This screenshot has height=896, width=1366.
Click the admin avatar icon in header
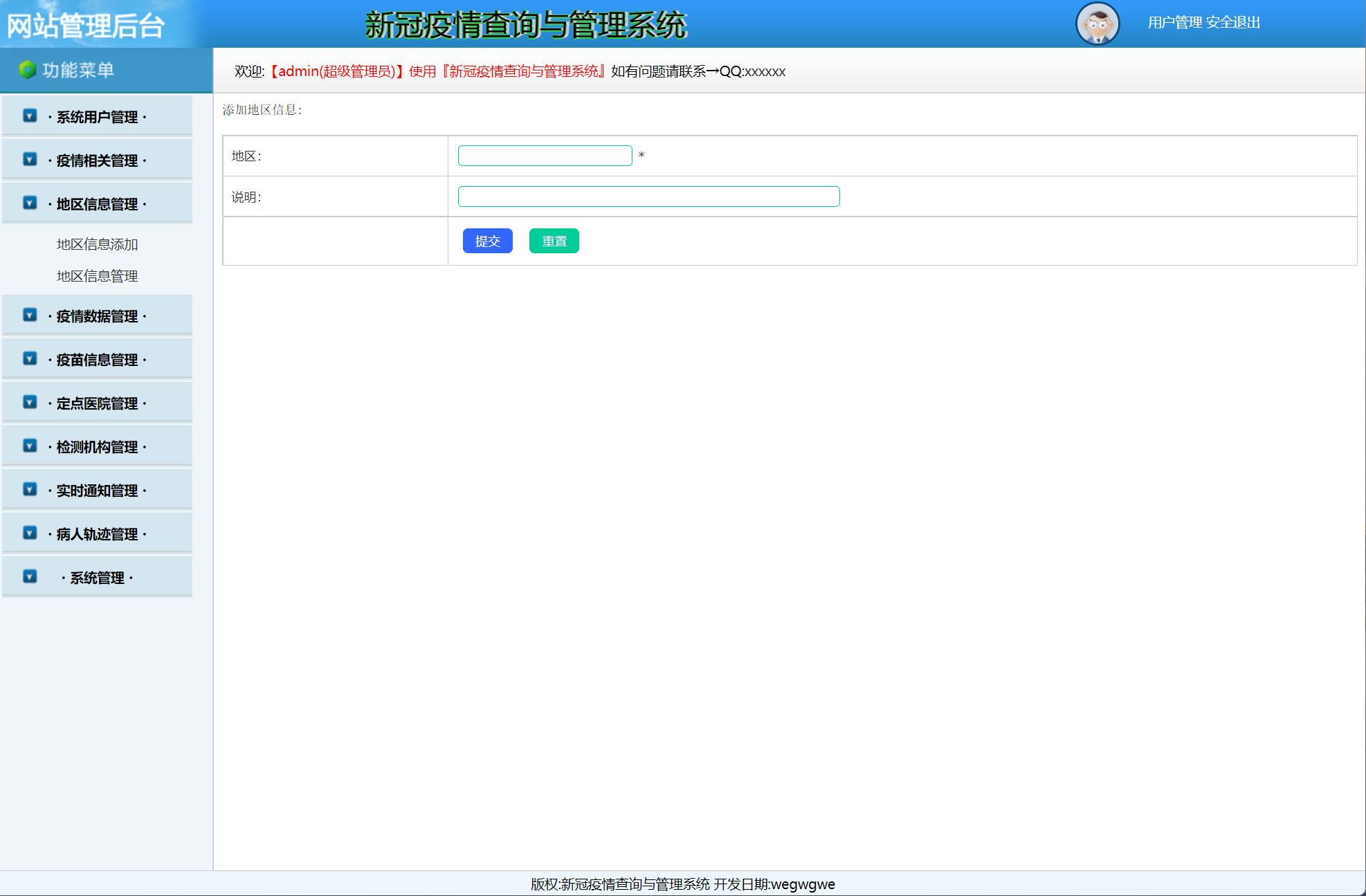1098,24
